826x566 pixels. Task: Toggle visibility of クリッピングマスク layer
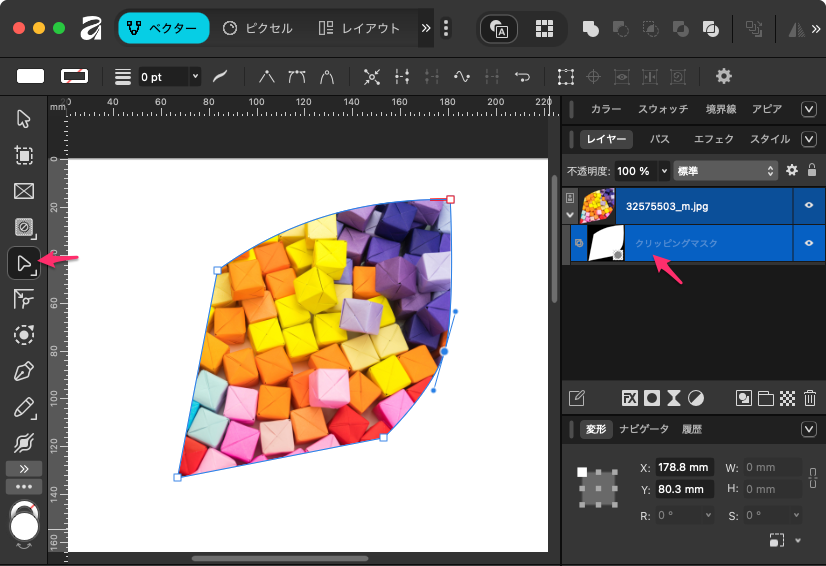(x=809, y=243)
